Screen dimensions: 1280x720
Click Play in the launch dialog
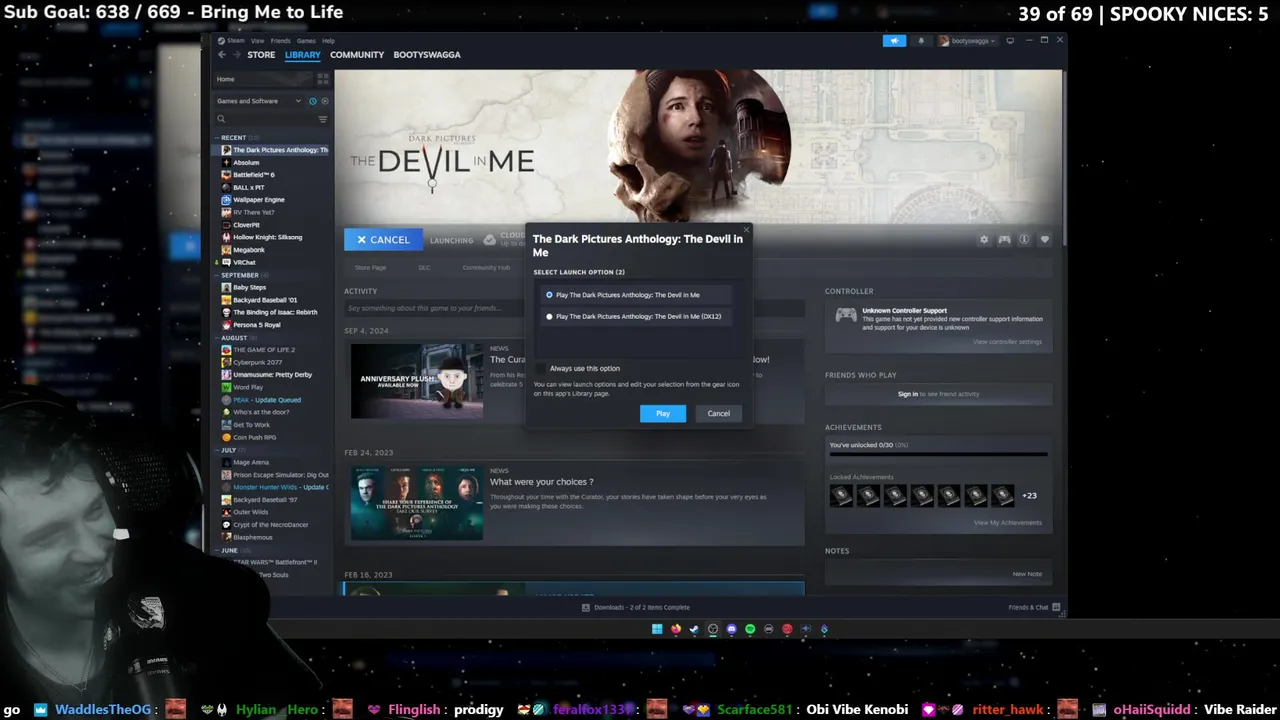pos(663,413)
